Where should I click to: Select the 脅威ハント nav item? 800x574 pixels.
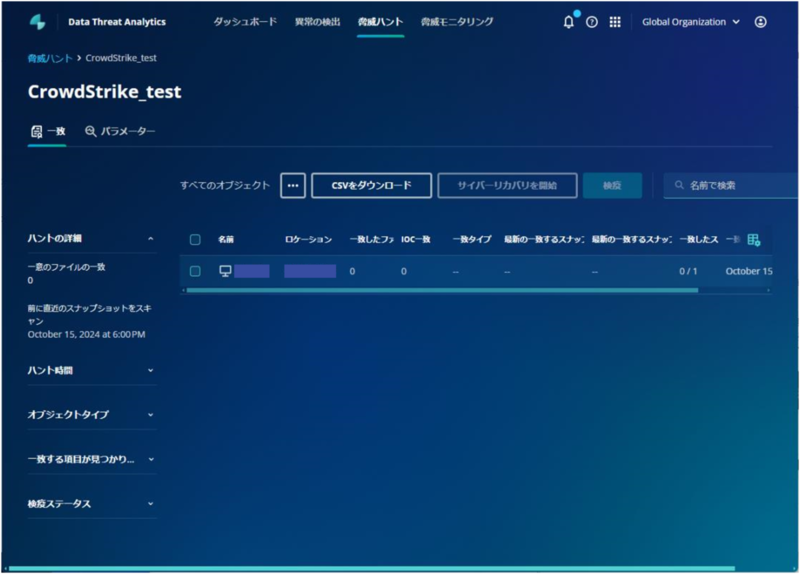(381, 22)
